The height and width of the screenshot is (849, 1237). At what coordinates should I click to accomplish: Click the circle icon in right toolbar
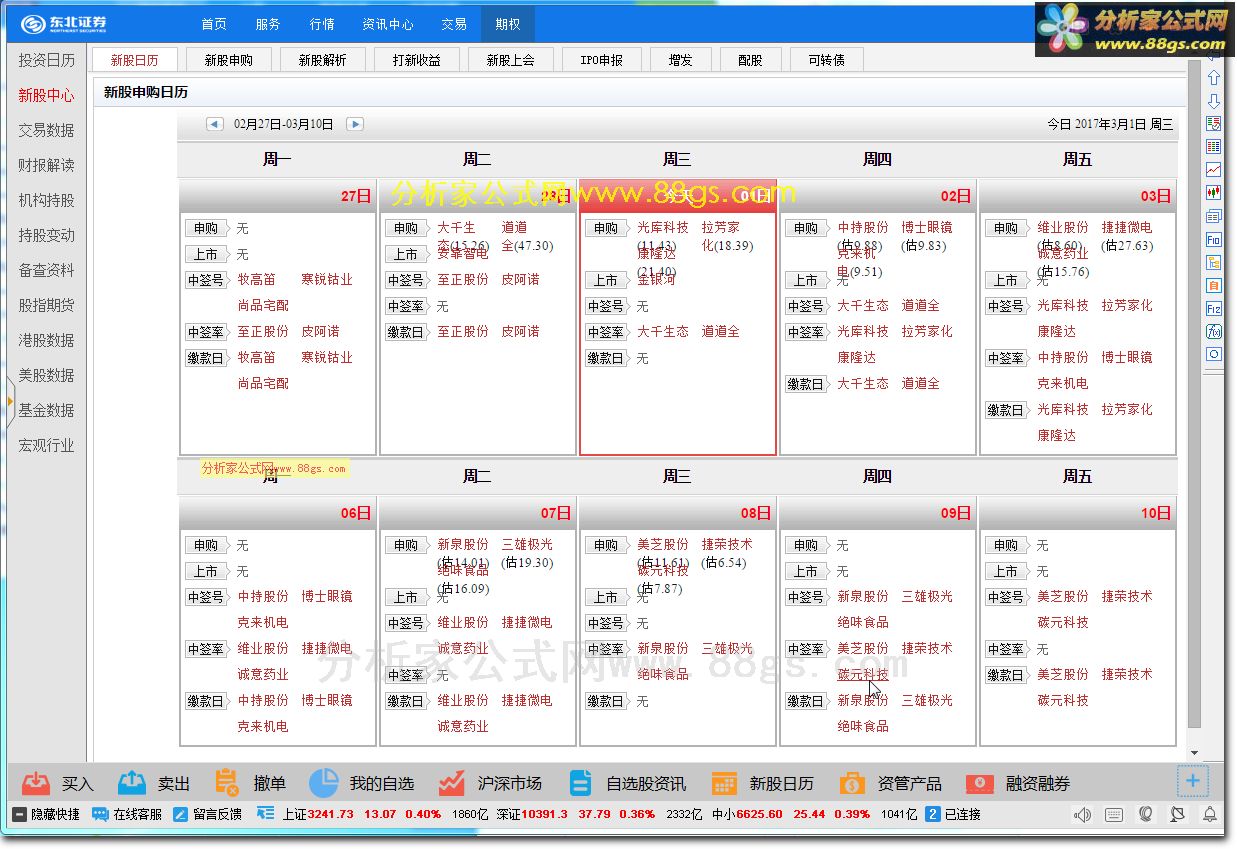click(1214, 354)
